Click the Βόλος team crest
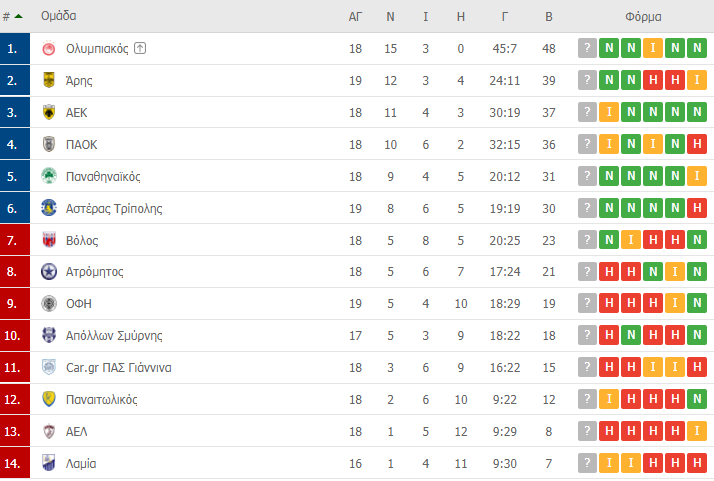Screen dimensions: 714x481 [49, 240]
